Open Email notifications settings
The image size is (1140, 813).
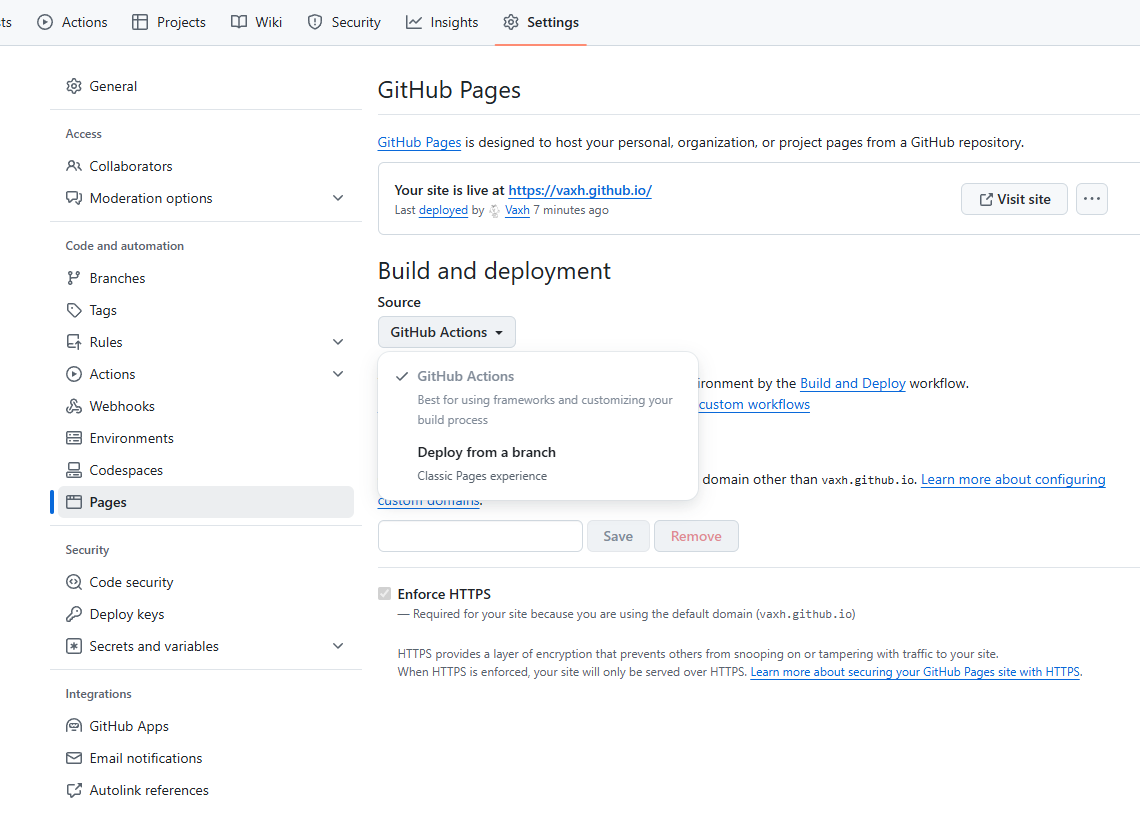point(206,758)
